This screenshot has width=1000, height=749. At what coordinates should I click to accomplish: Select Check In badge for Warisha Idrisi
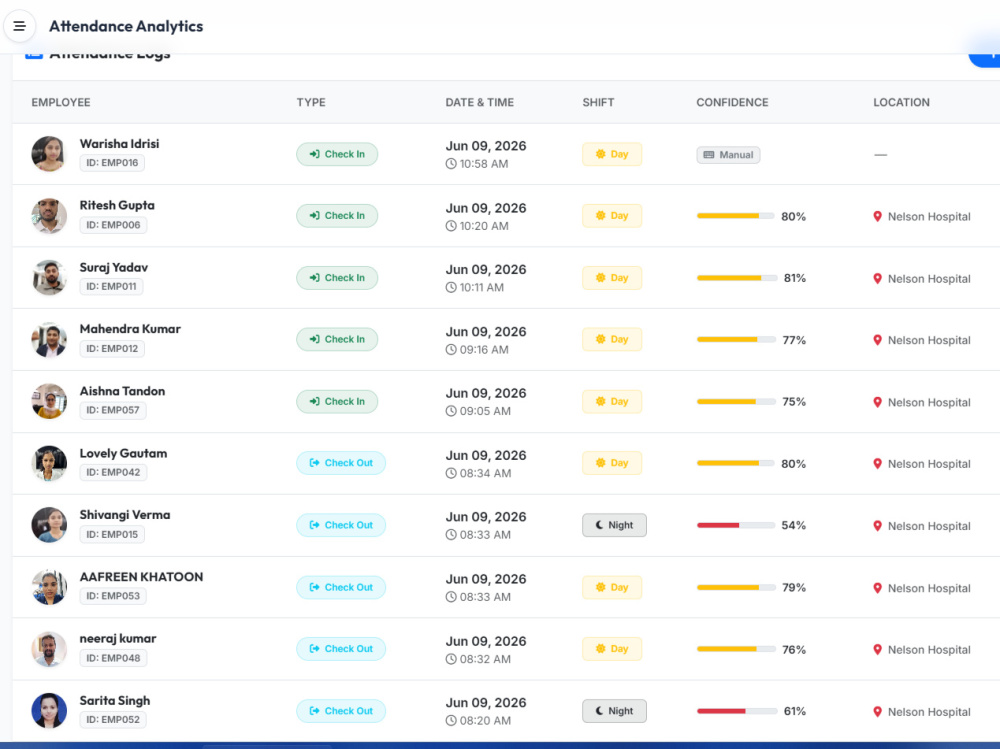pyautogui.click(x=337, y=154)
